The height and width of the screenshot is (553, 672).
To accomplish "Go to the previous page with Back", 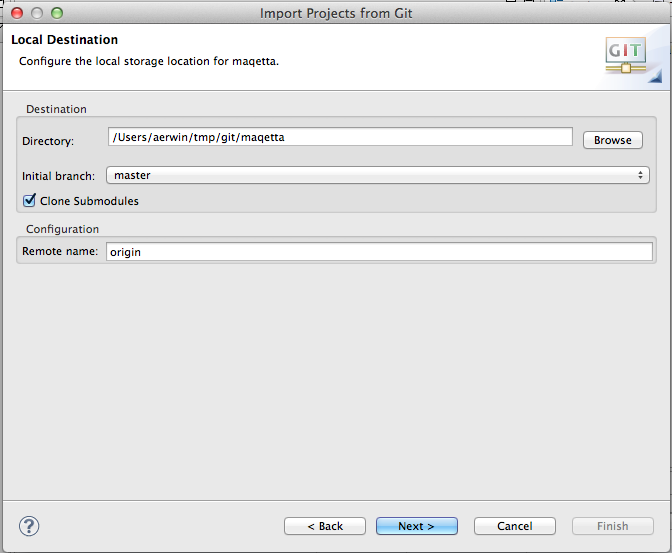I will [x=325, y=526].
